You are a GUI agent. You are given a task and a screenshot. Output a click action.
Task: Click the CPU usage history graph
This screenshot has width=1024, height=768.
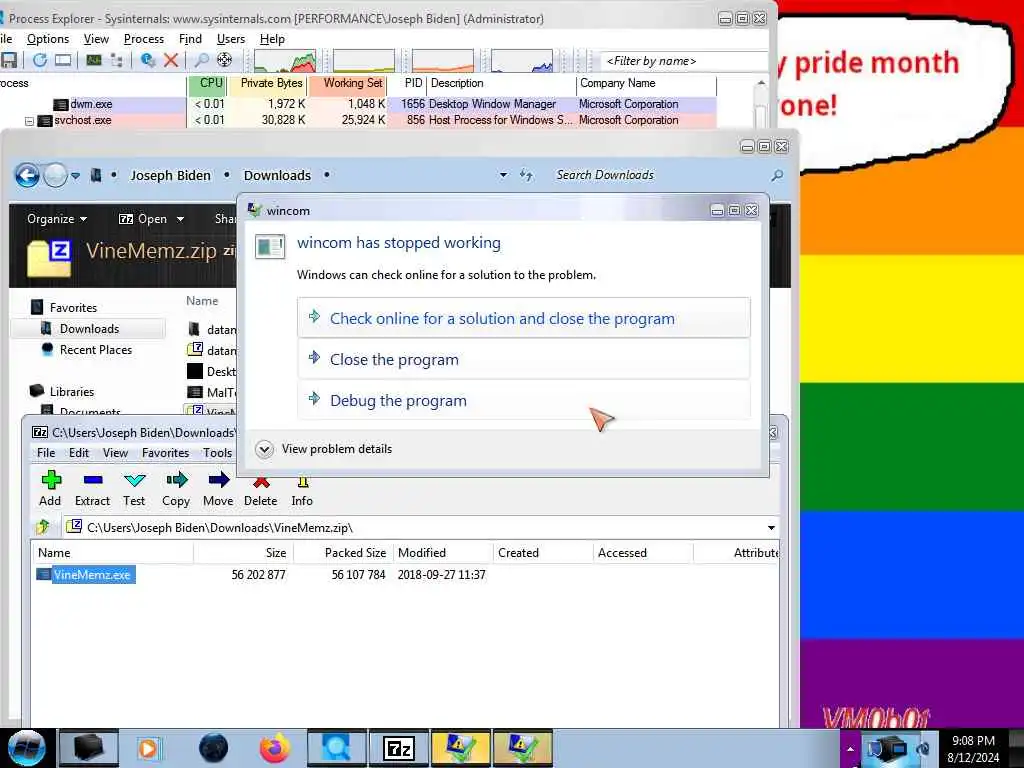[x=285, y=61]
